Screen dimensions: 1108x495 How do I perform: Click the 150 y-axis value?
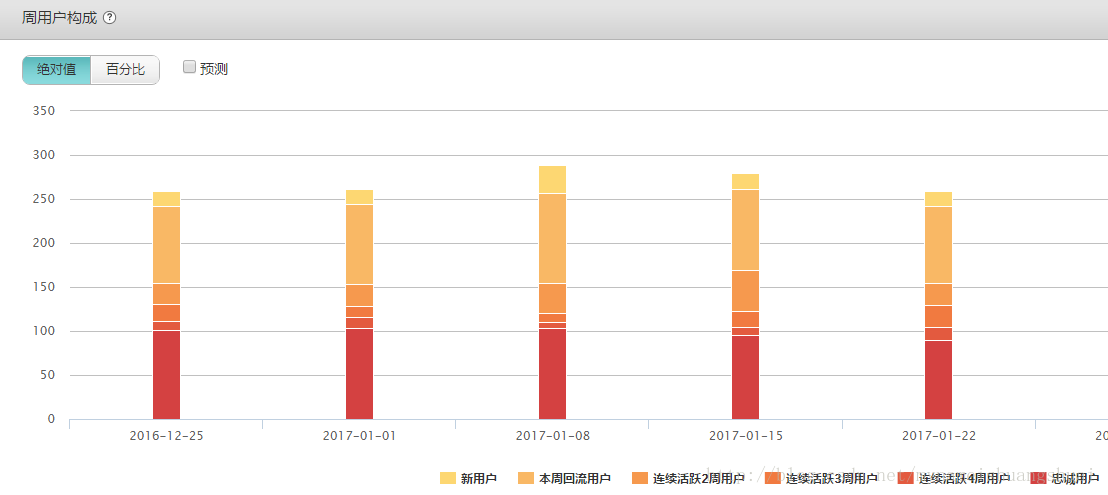coord(44,287)
